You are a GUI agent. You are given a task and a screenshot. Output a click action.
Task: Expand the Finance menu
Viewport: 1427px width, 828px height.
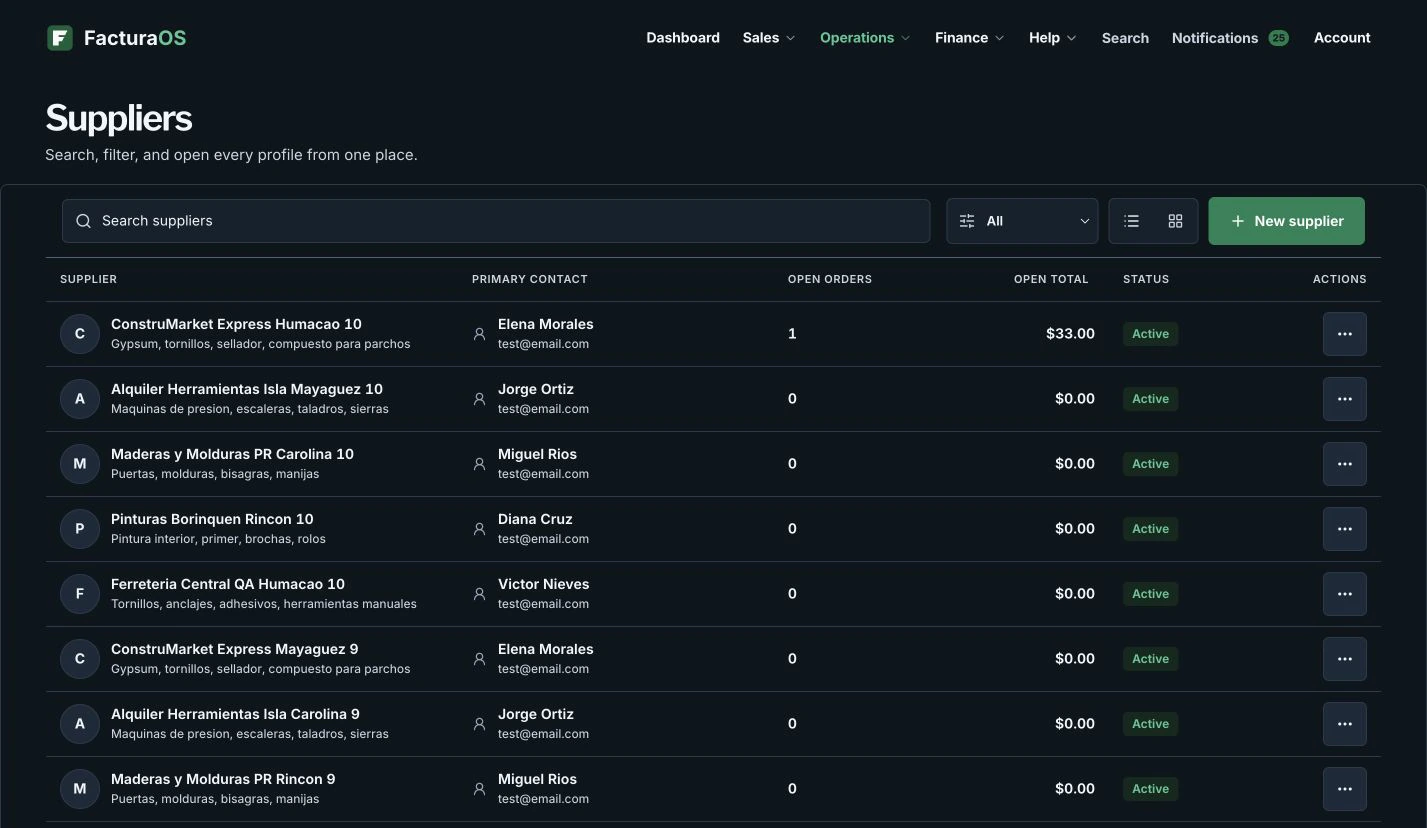[x=969, y=38]
